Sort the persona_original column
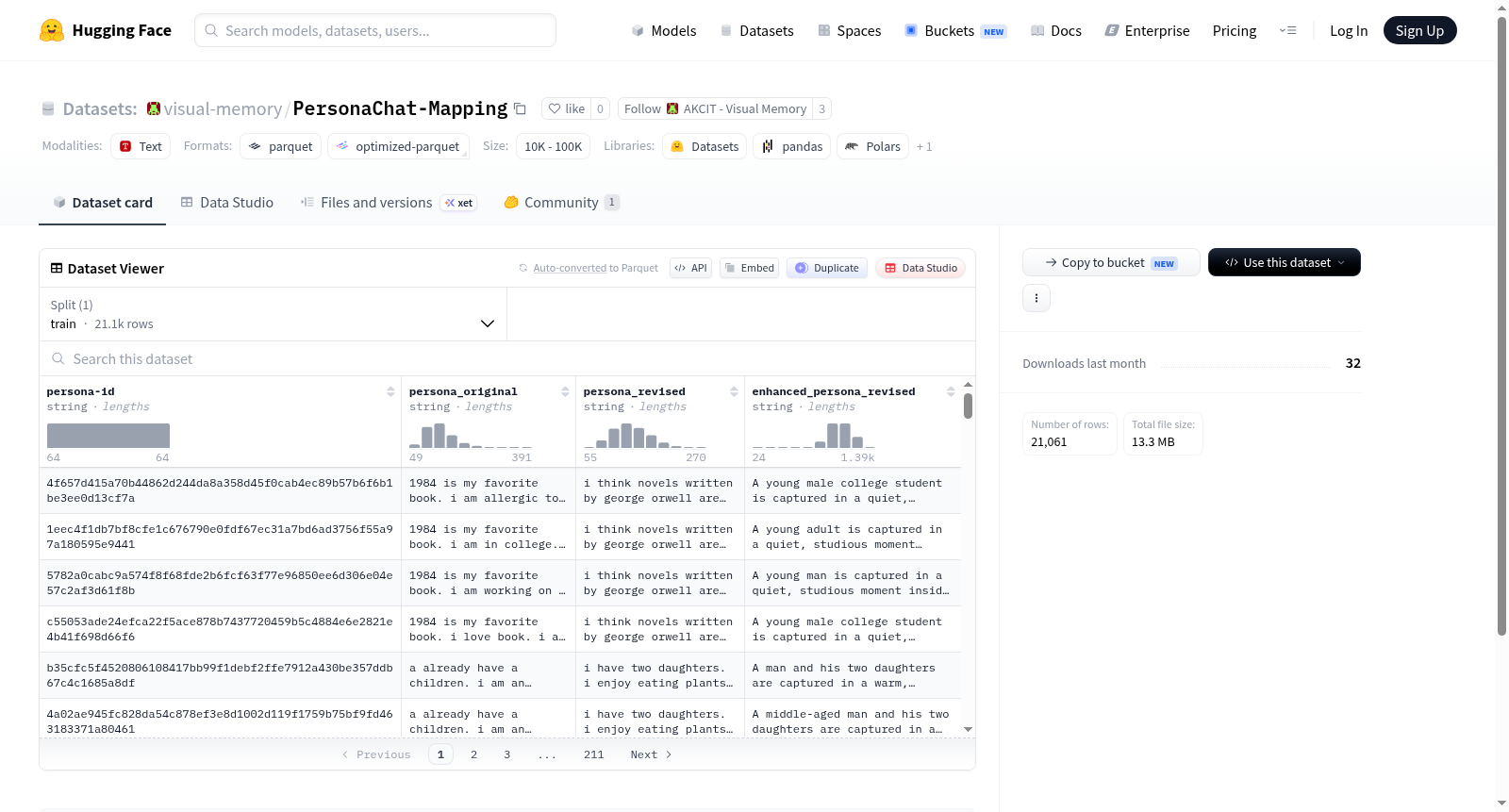1509x812 pixels. (x=565, y=391)
